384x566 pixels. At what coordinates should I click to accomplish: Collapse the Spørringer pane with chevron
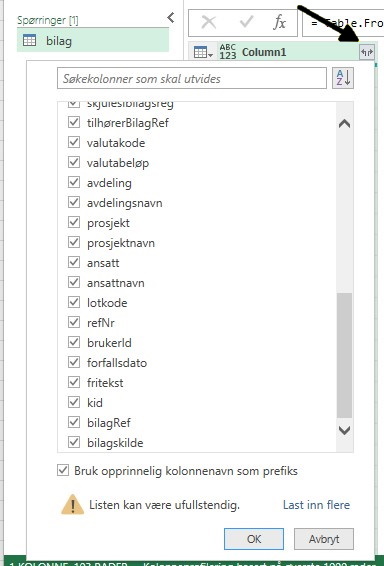pos(171,17)
